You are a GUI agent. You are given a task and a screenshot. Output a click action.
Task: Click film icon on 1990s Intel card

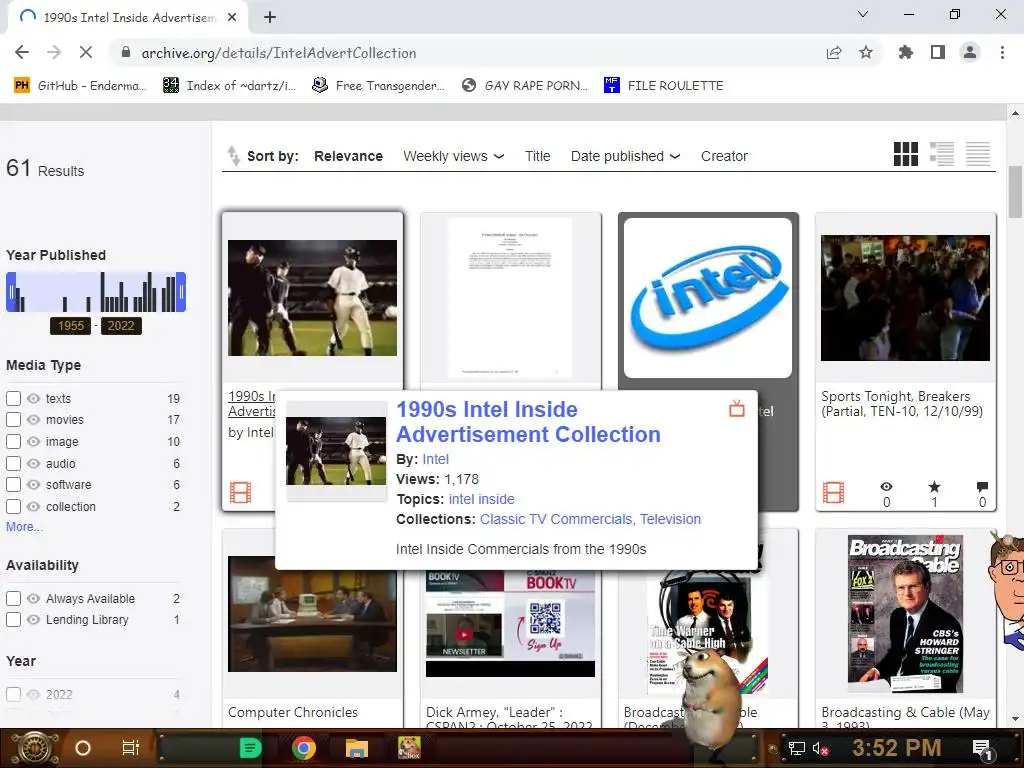click(x=240, y=492)
